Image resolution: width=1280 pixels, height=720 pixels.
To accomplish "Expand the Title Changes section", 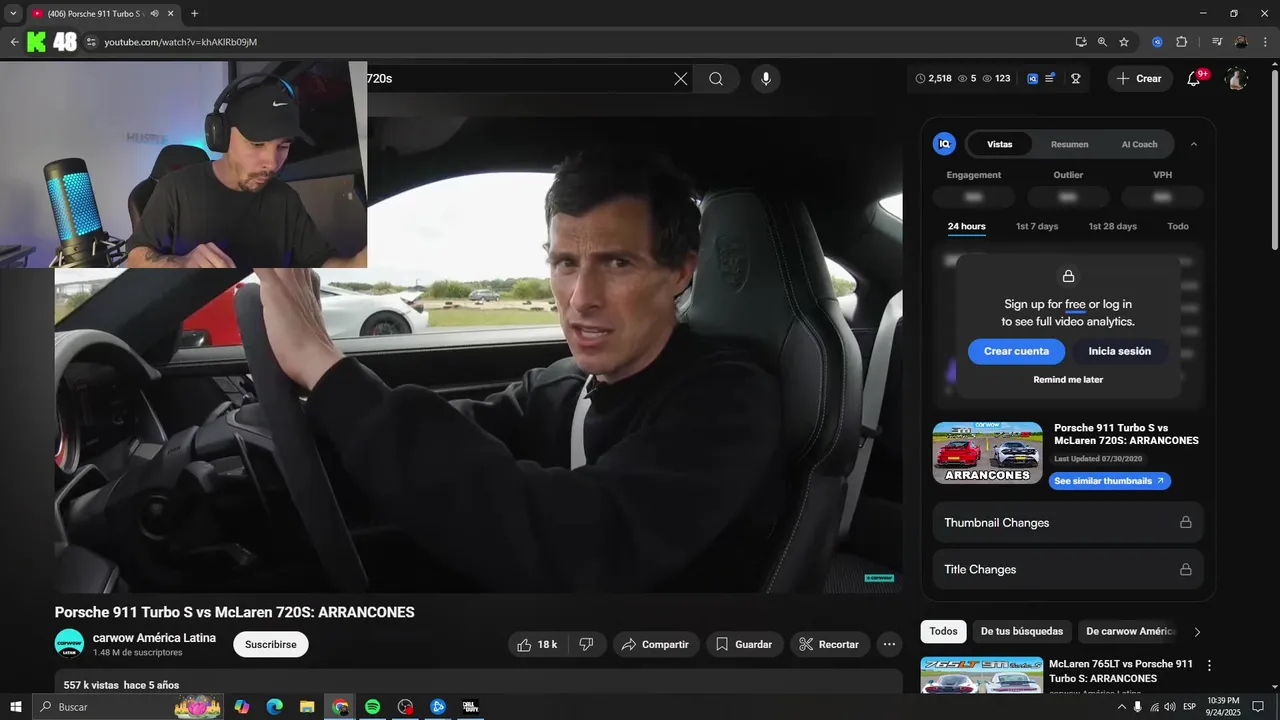I will click(1068, 570).
